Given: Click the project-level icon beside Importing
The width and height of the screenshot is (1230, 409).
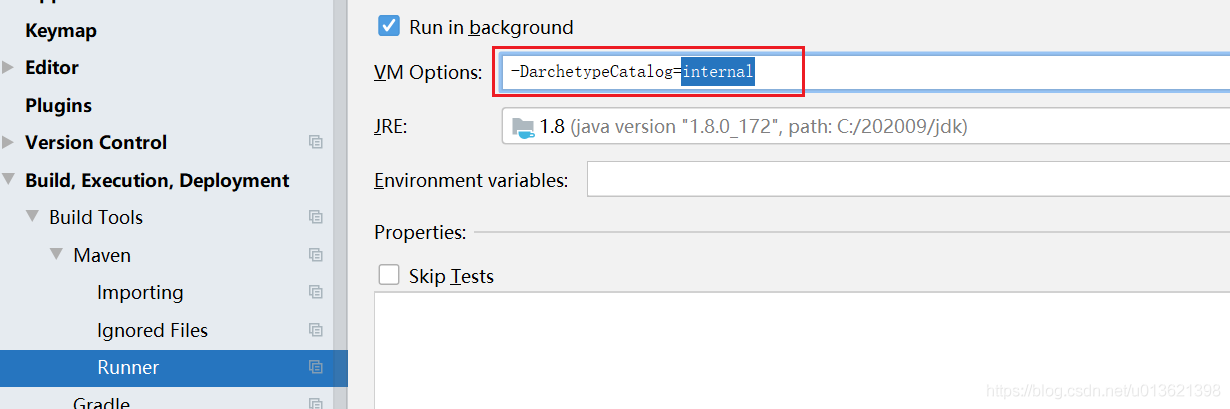Looking at the screenshot, I should pyautogui.click(x=316, y=293).
